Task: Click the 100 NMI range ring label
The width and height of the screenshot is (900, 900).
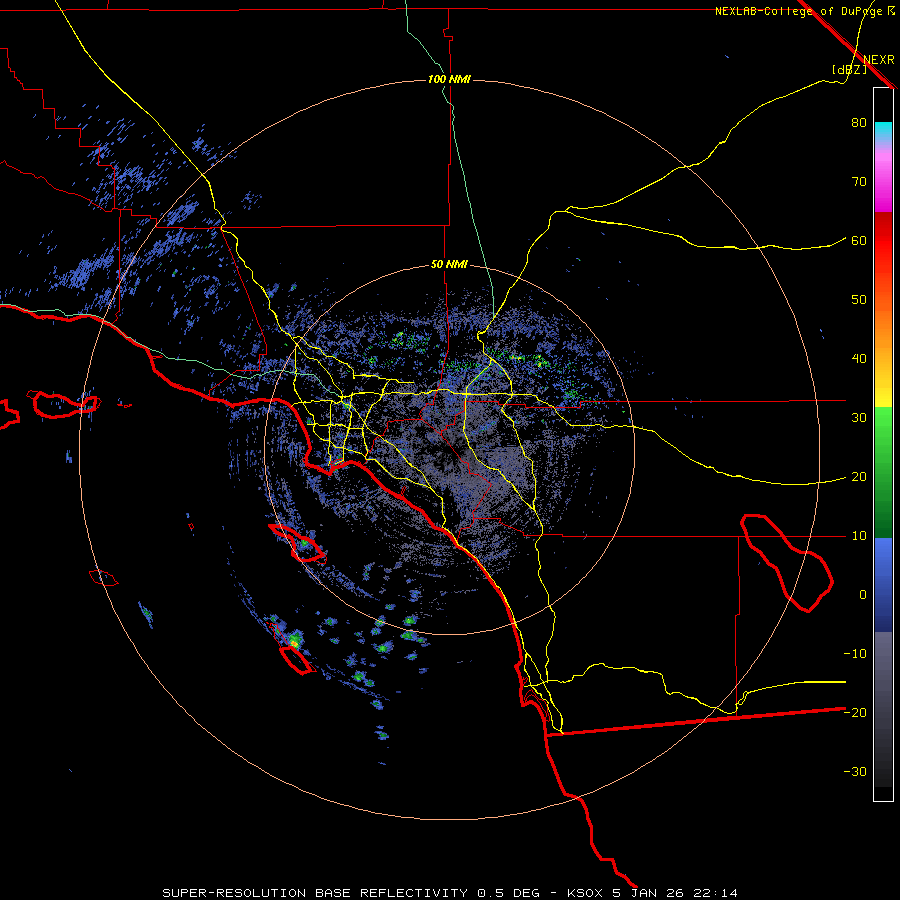Action: [x=449, y=79]
